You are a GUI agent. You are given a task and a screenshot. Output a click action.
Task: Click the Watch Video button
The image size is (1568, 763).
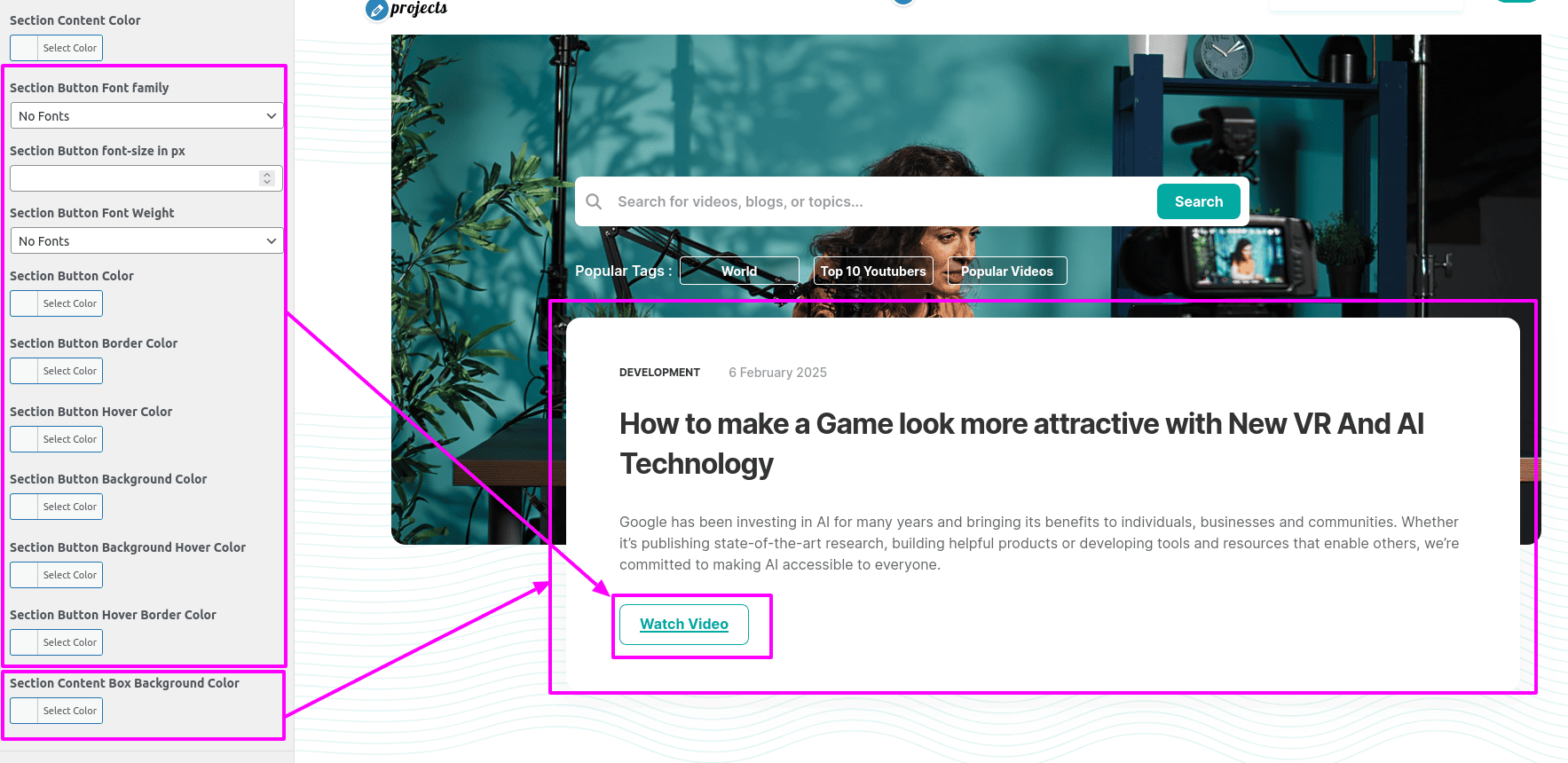pos(684,625)
